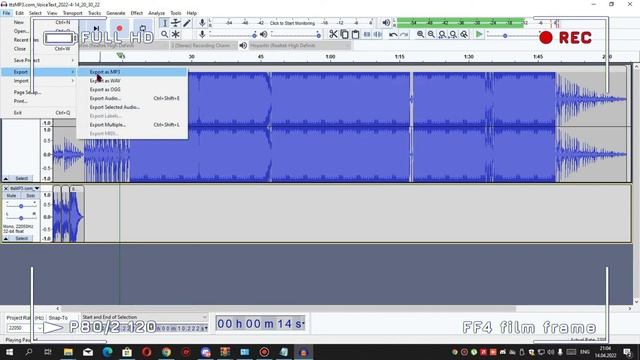Choose Export Selected Audio
The image size is (640, 360).
click(x=132, y=107)
